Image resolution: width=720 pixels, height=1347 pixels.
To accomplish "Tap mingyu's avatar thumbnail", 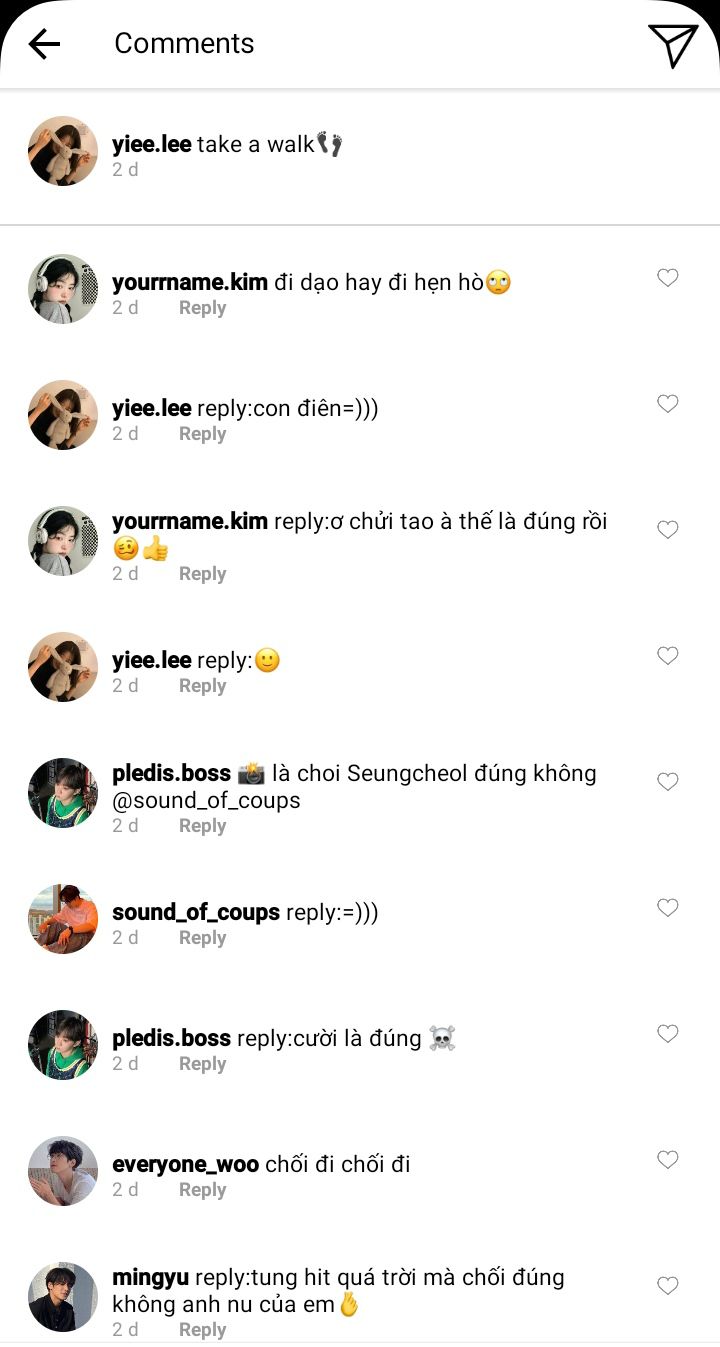I will [63, 1297].
